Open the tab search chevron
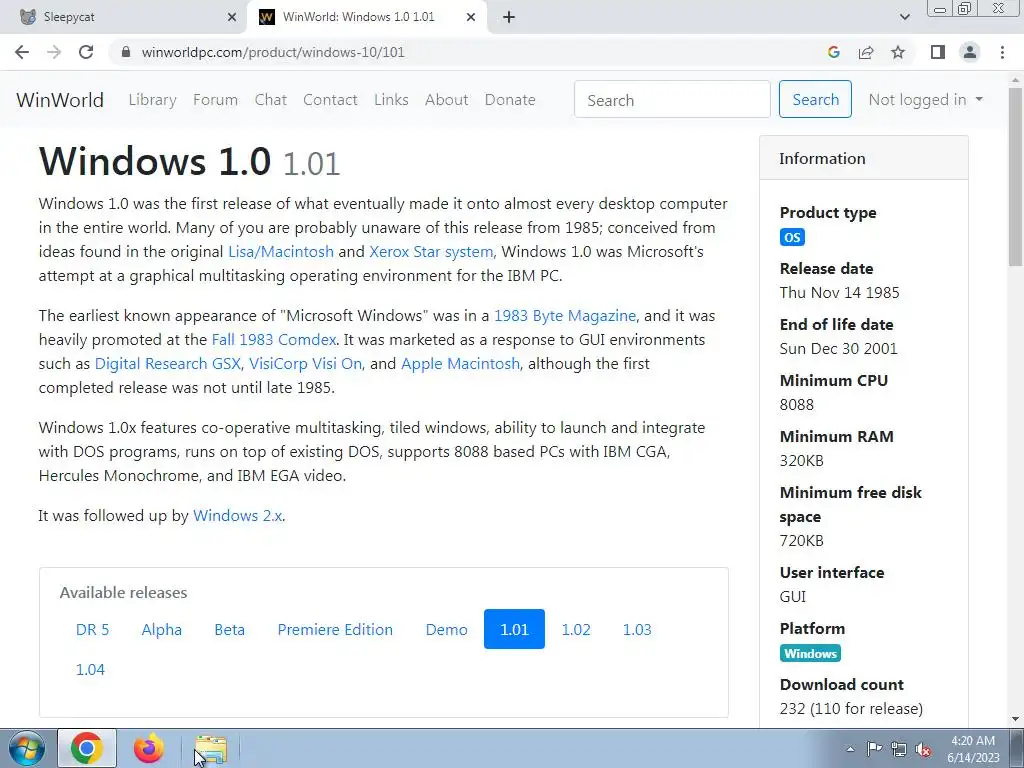The width and height of the screenshot is (1024, 768). (904, 17)
